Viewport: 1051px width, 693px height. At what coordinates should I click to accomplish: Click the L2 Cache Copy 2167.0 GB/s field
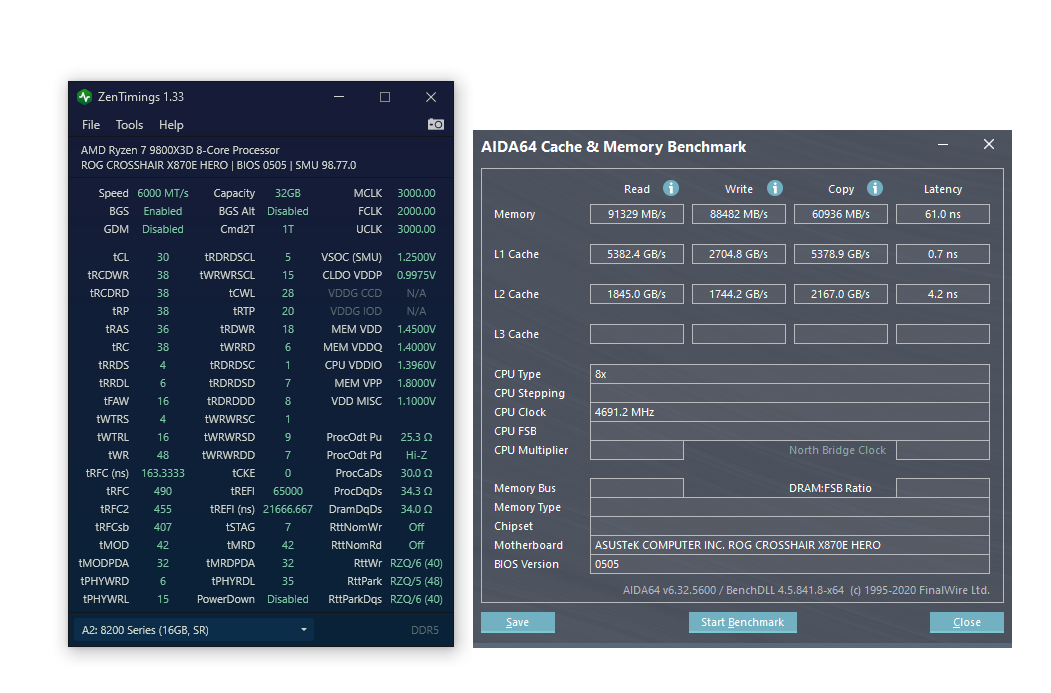(x=841, y=294)
